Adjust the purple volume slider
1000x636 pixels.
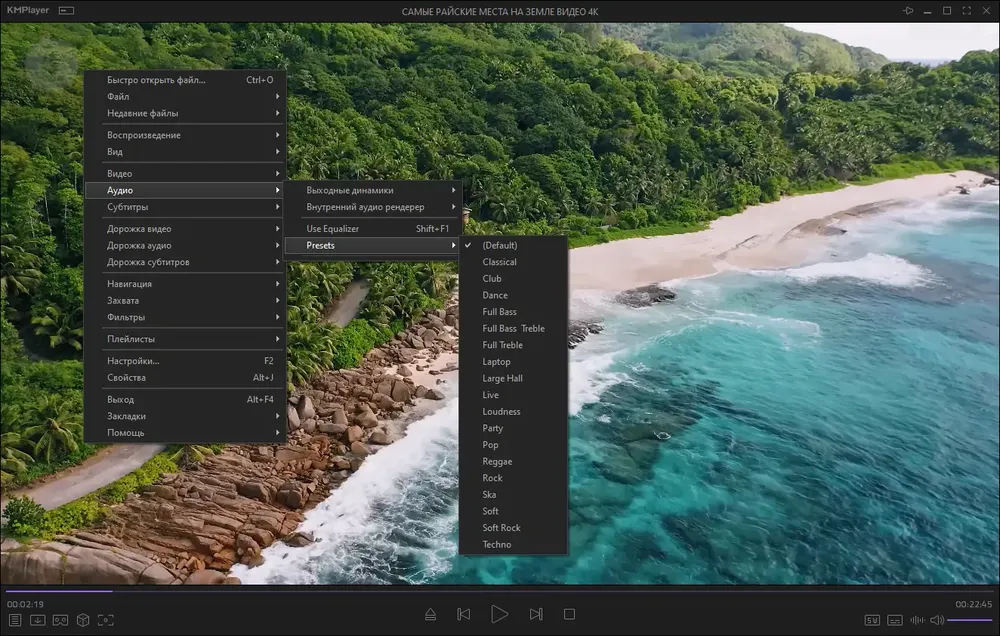coord(969,620)
